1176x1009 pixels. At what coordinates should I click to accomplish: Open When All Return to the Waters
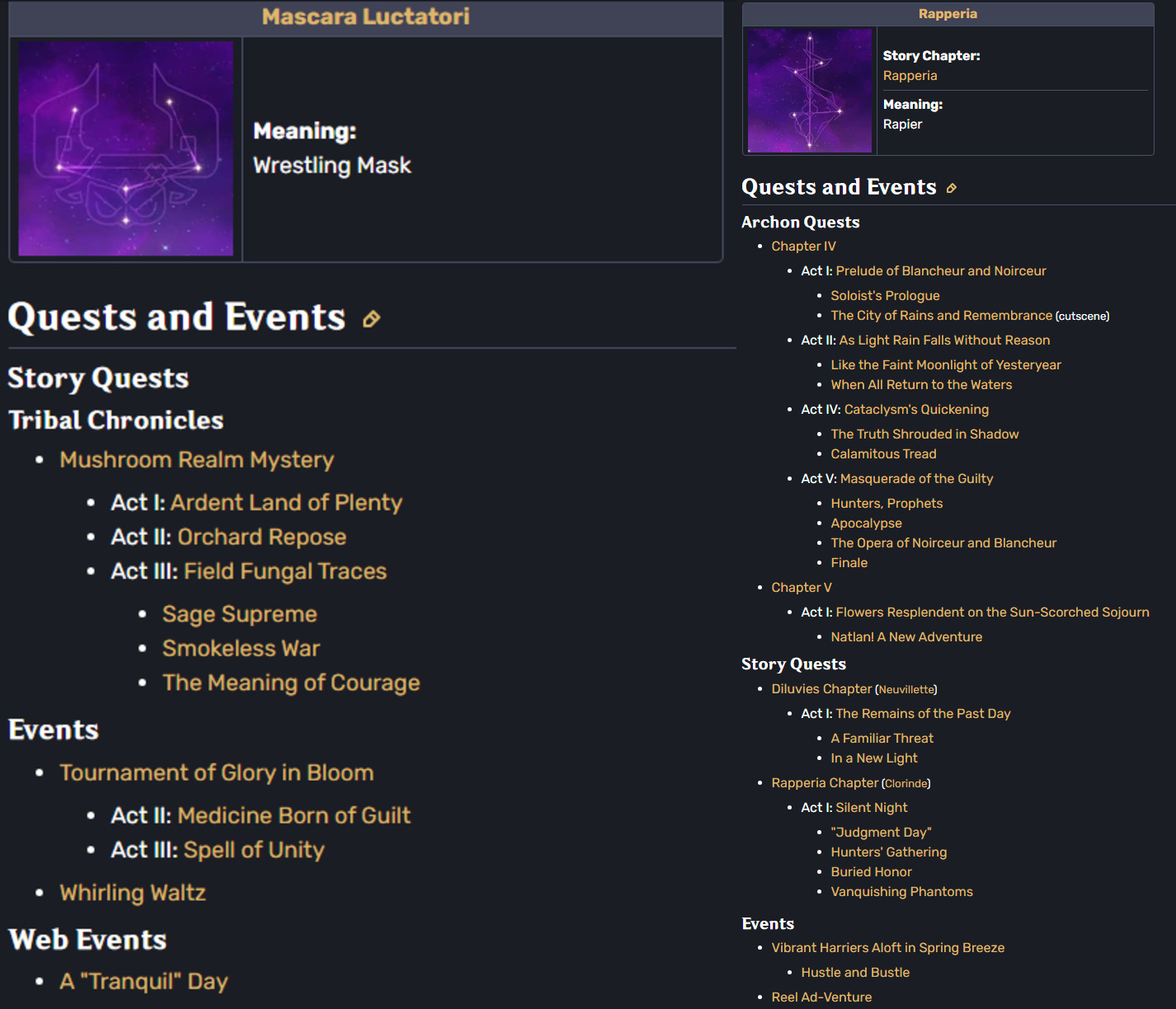(922, 385)
